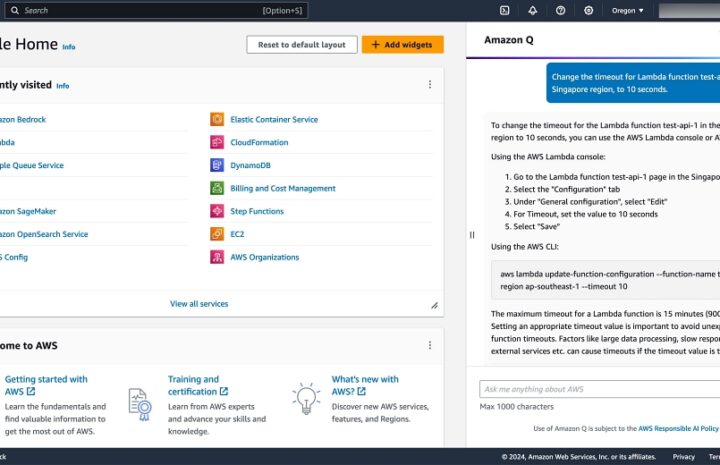720x465 pixels.
Task: Open the settings gear icon
Action: tap(589, 11)
